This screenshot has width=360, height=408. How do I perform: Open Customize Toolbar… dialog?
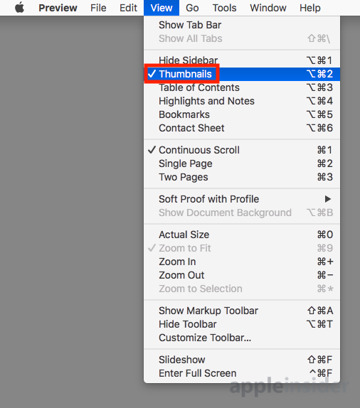(x=242, y=338)
